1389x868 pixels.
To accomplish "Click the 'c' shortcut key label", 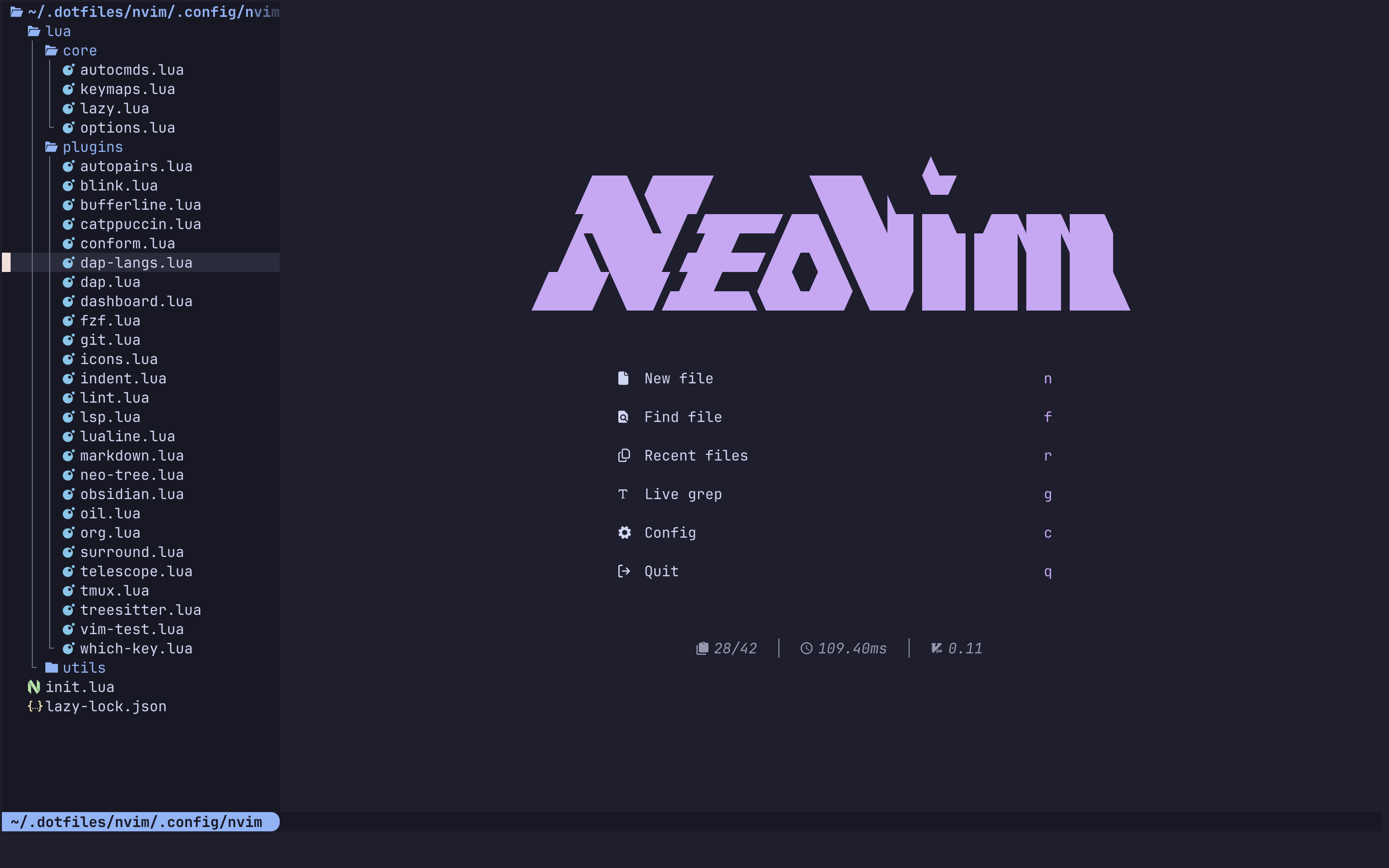I will tap(1048, 533).
